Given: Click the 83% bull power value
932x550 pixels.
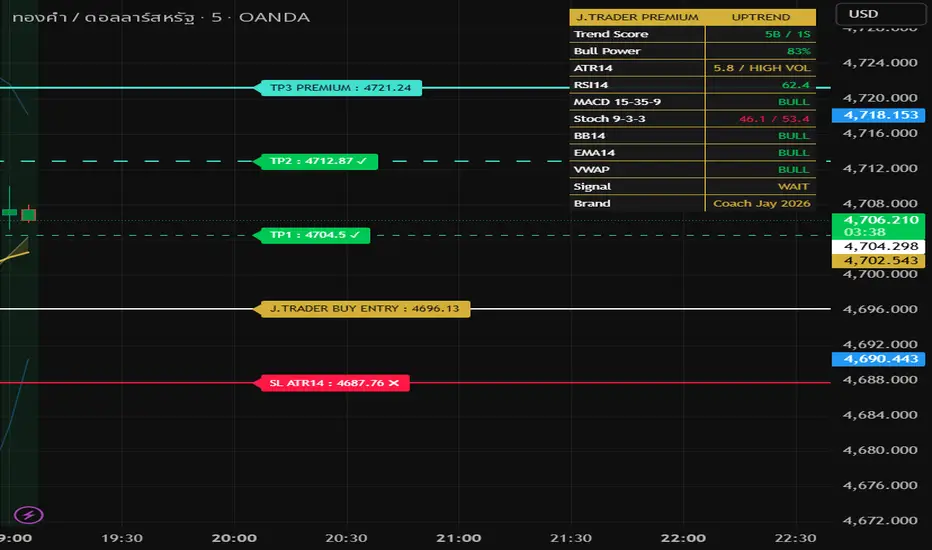Looking at the screenshot, I should pos(798,51).
